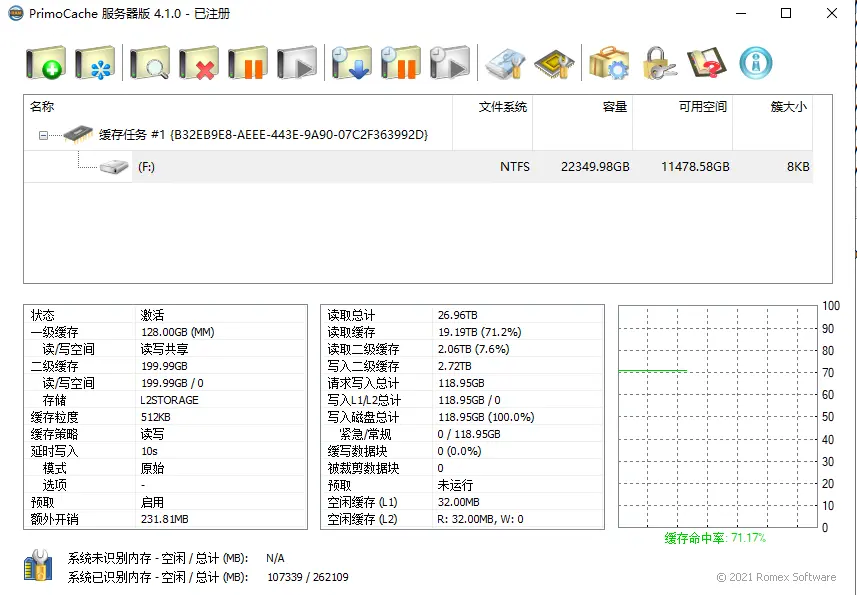Screen dimensions: 857x595
Task: Click the clock with blue down-arrow flush icon
Action: point(351,62)
